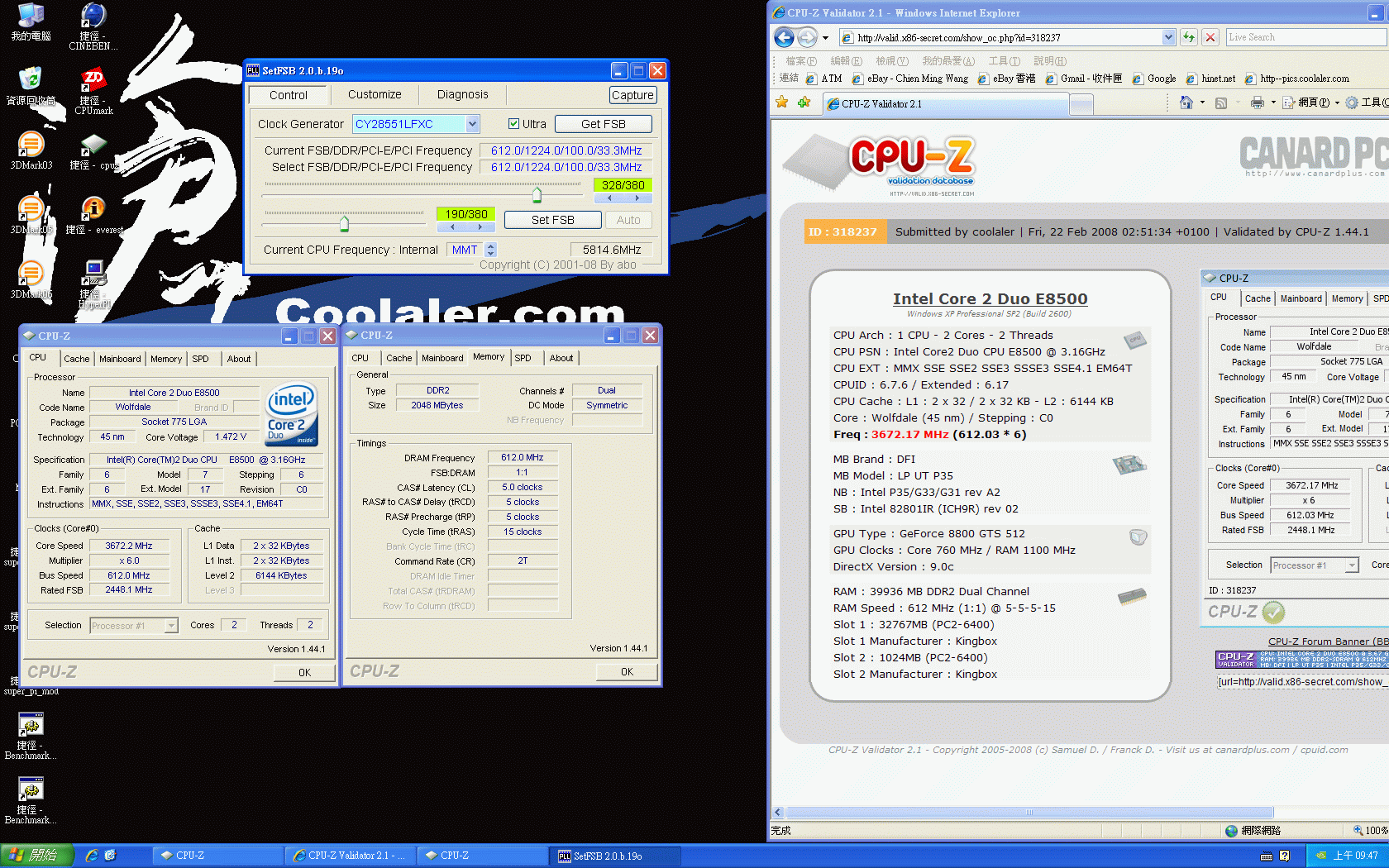
Task: Open the CINEBENCH shortcut on desktop
Action: pos(93,25)
